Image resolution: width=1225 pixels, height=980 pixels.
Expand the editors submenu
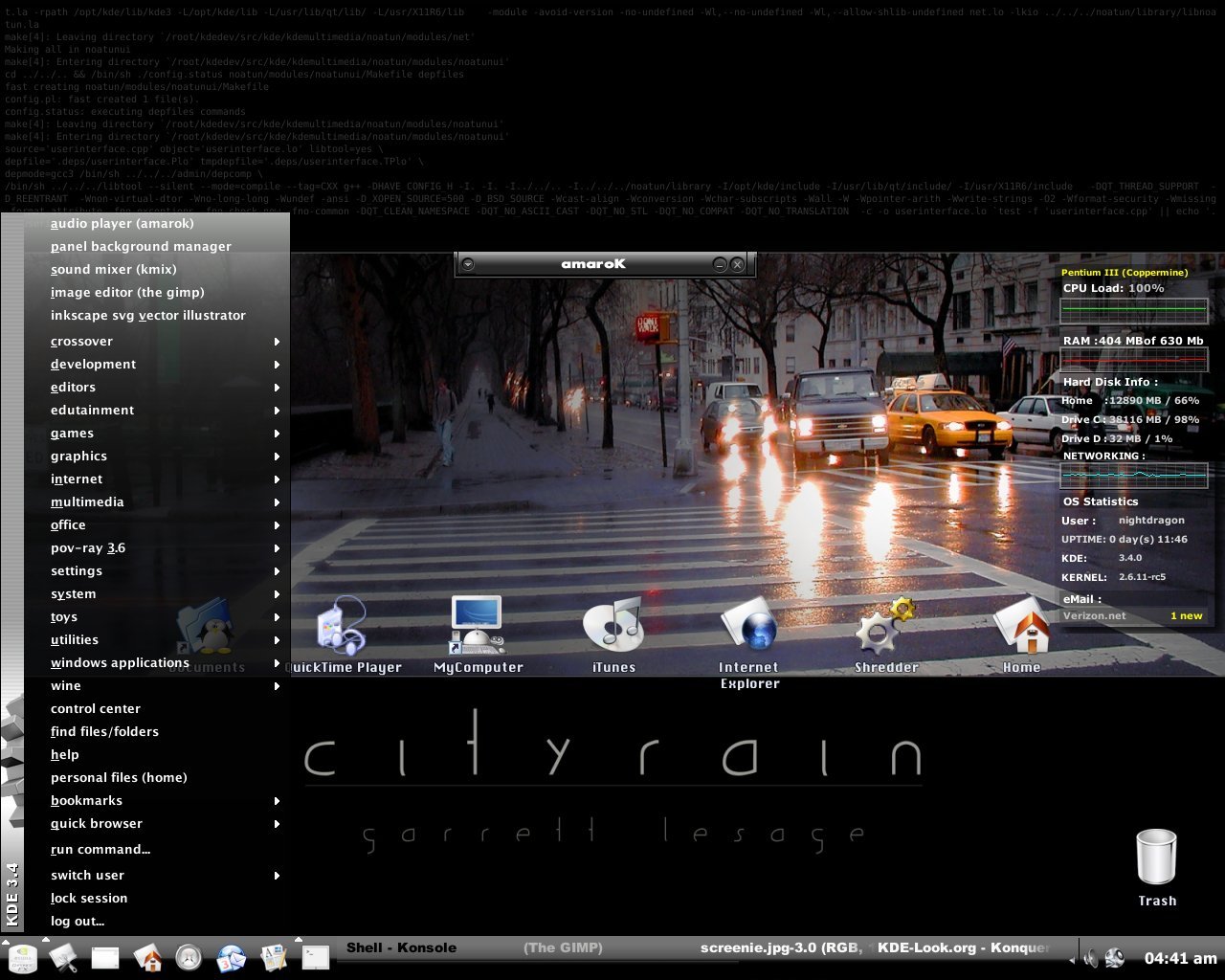click(157, 388)
